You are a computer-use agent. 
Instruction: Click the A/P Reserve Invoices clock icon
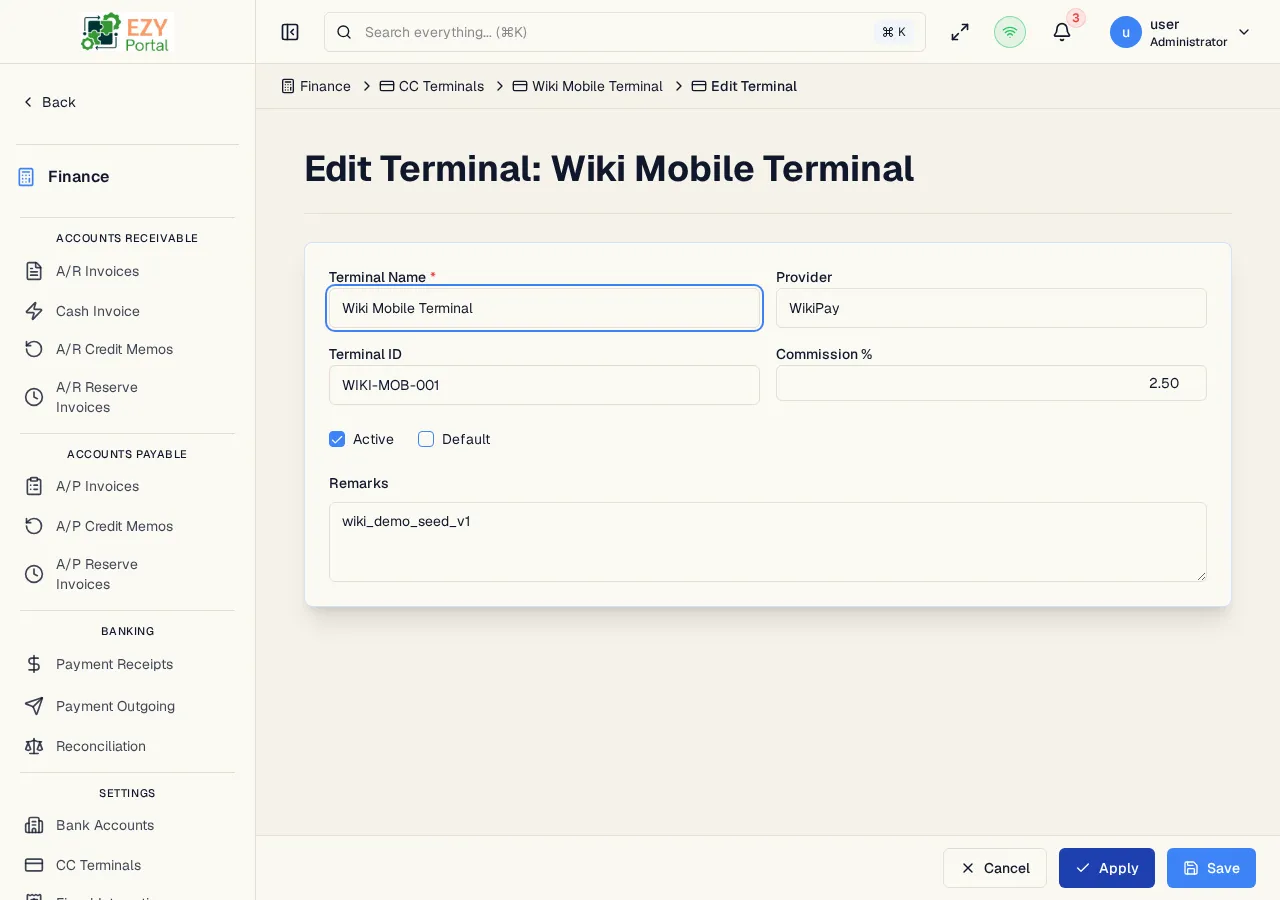coord(34,574)
